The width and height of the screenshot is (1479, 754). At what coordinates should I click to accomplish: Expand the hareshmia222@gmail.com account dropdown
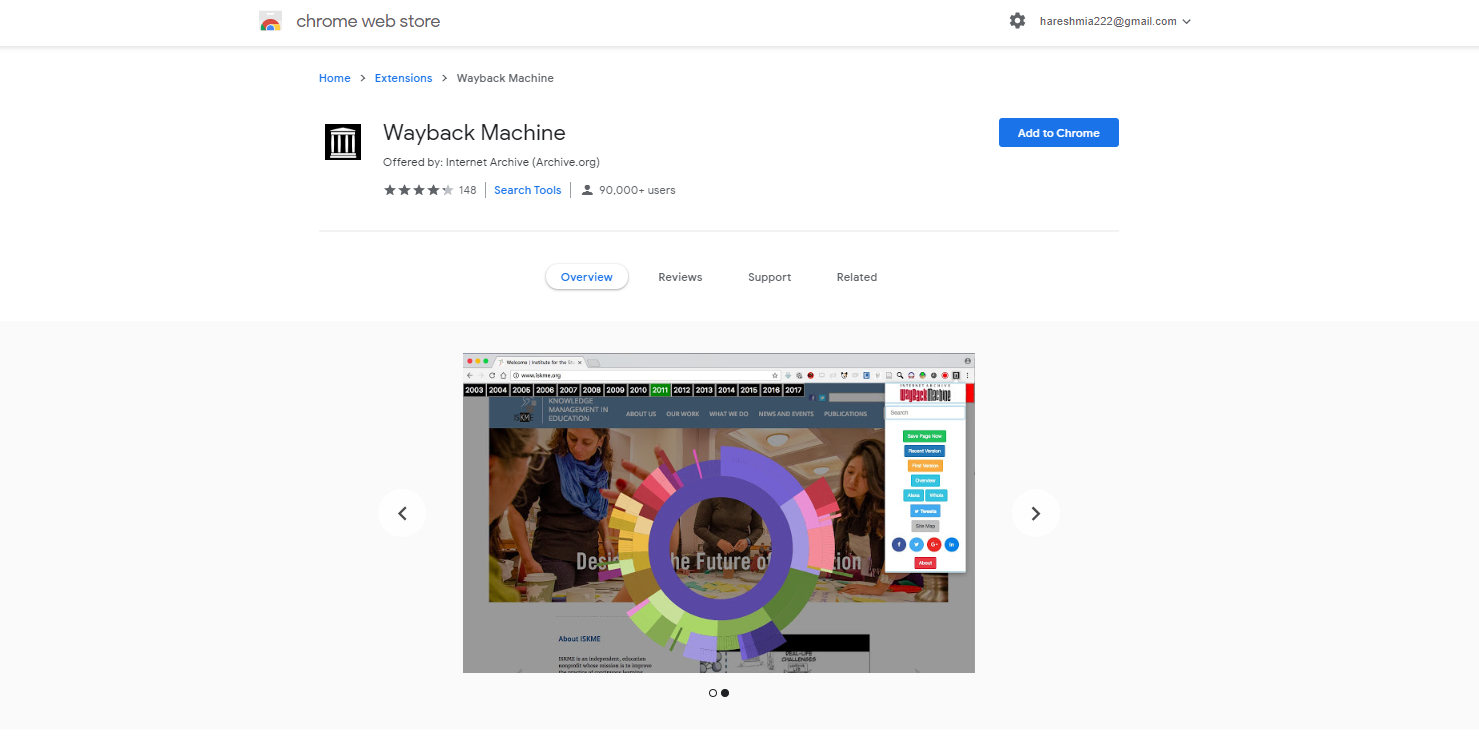pos(1115,21)
